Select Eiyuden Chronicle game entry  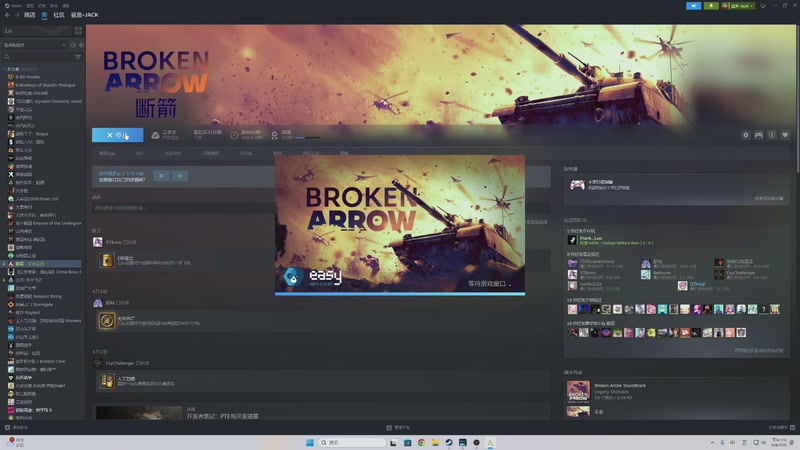click(43, 102)
